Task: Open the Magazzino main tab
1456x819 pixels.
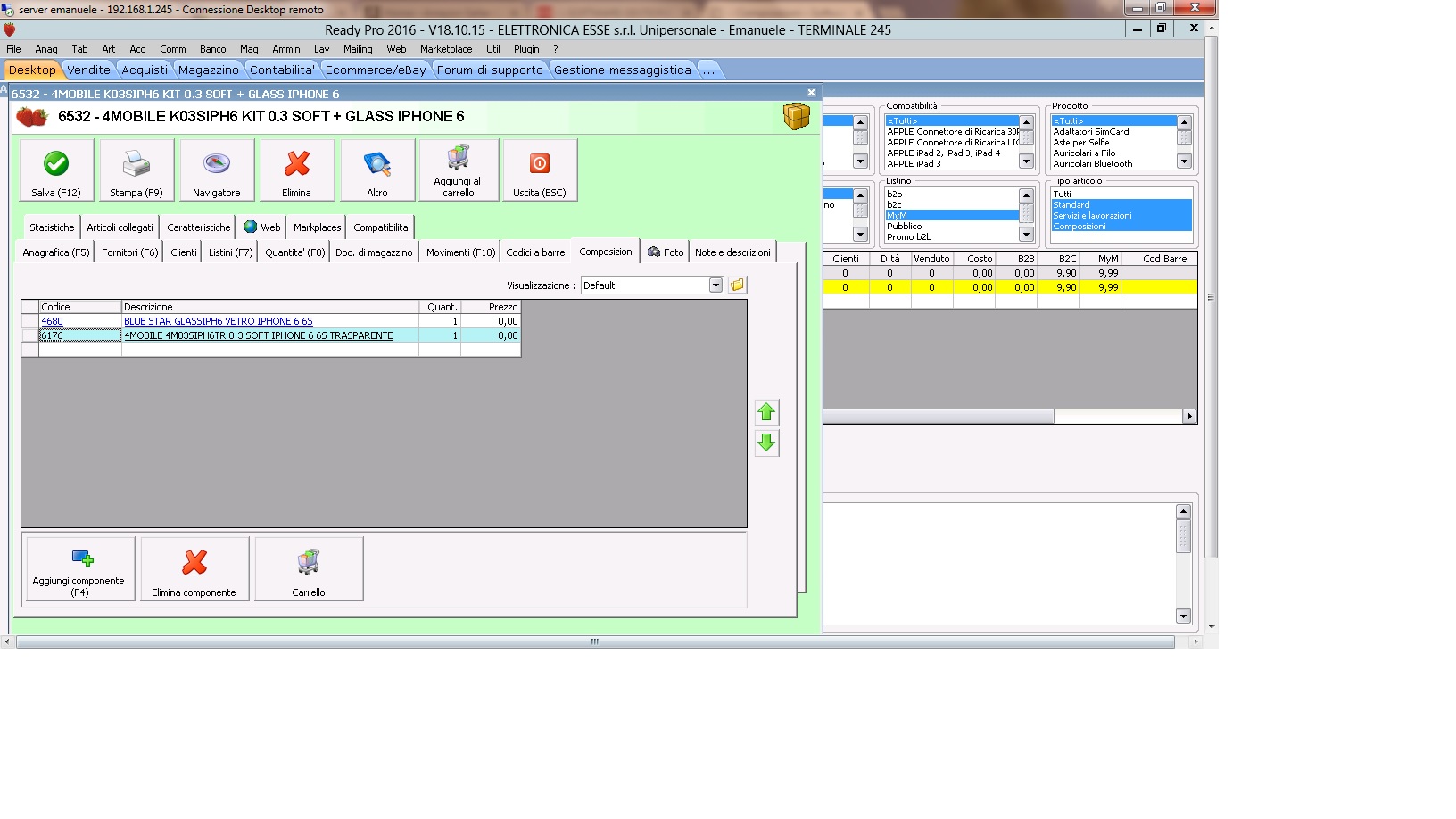Action: click(209, 70)
